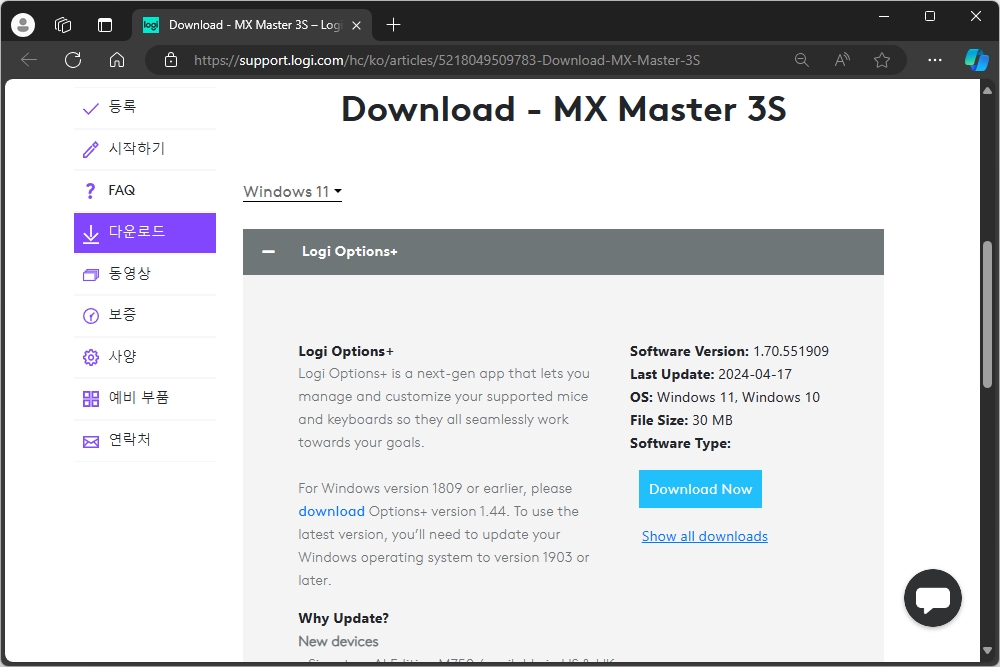The image size is (1000, 667).
Task: Select the 다운로드 sidebar item
Action: click(x=145, y=233)
